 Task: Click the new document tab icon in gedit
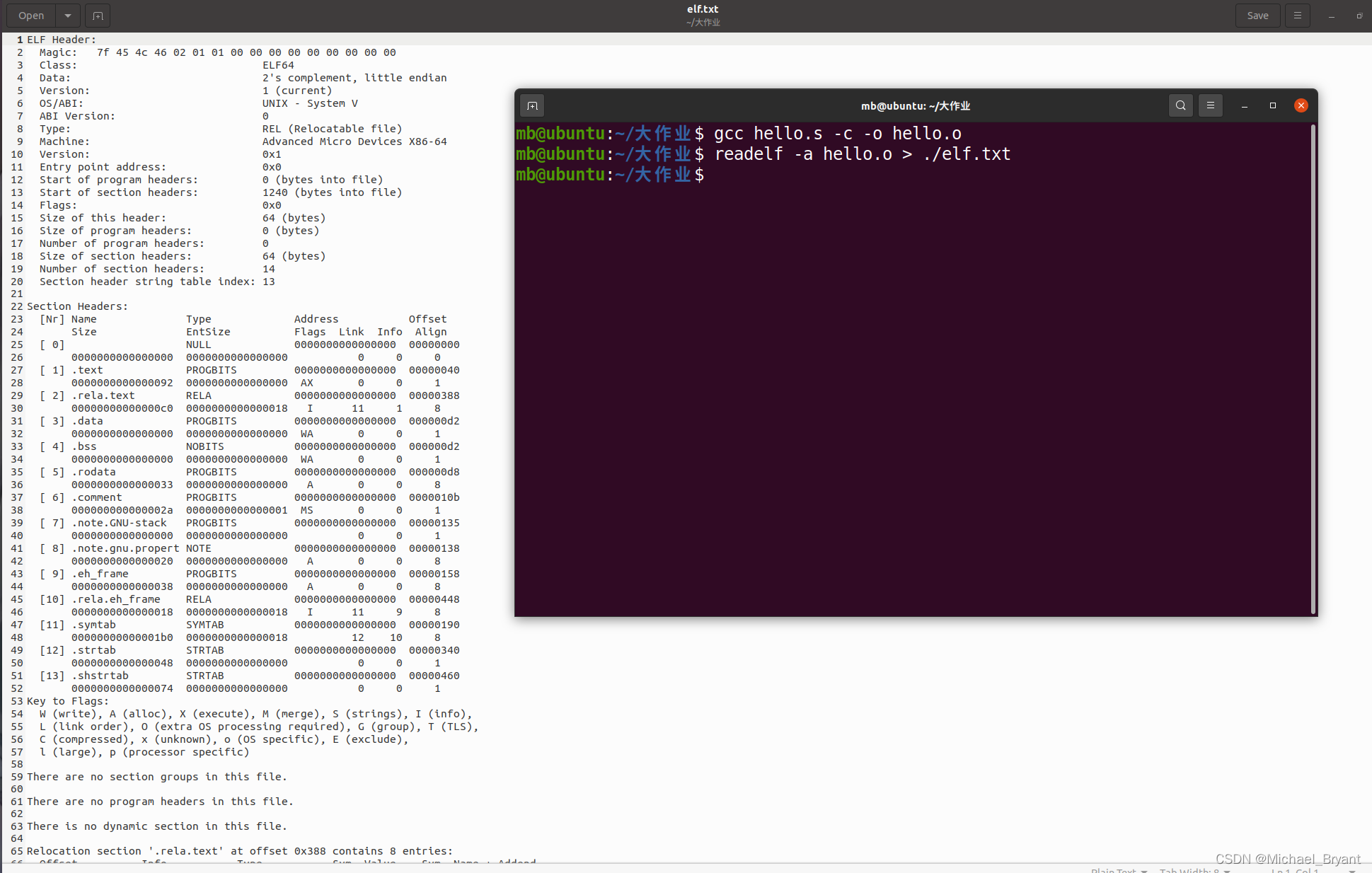click(x=98, y=16)
